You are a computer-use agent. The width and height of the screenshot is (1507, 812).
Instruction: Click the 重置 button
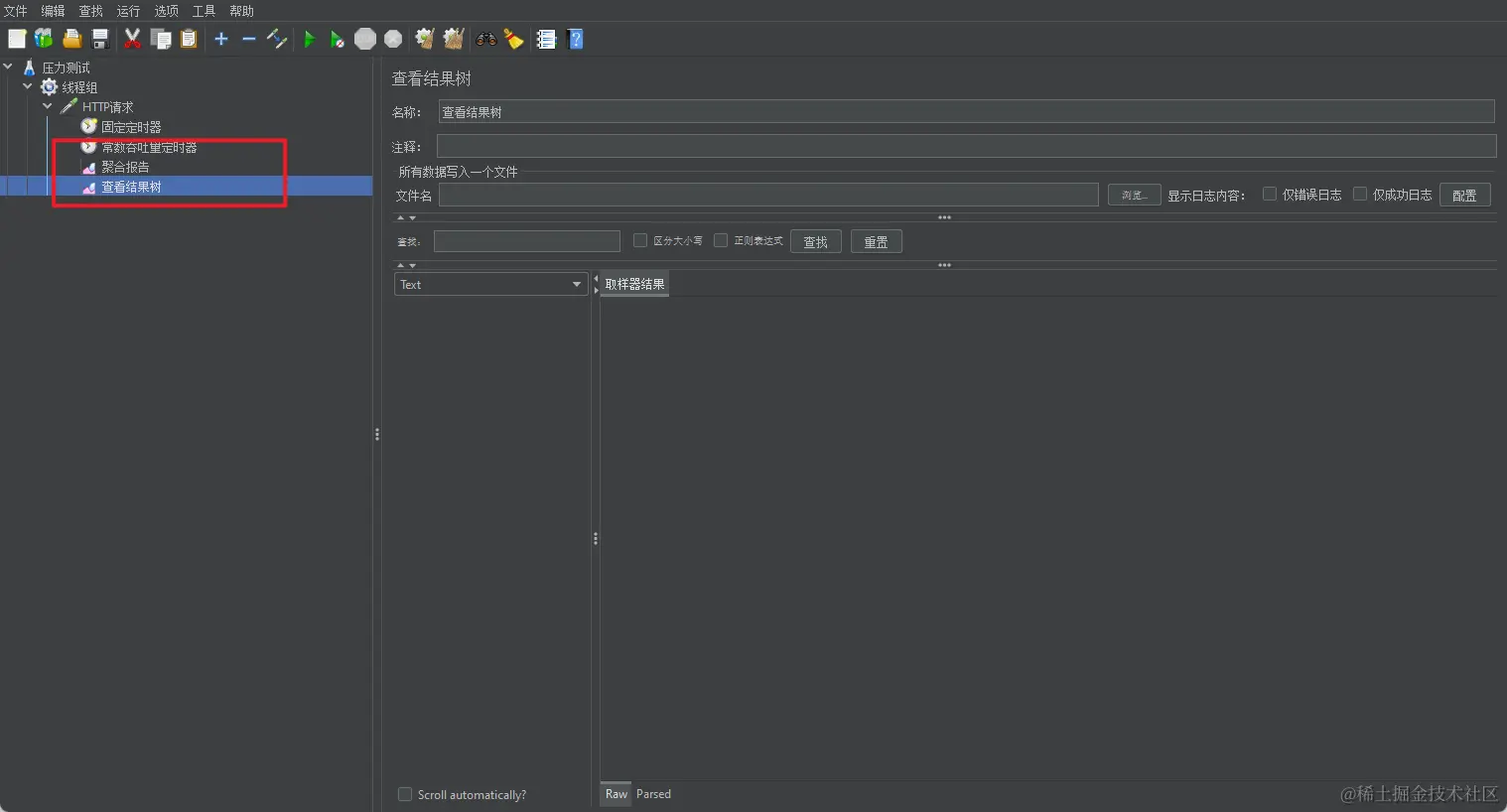point(876,241)
